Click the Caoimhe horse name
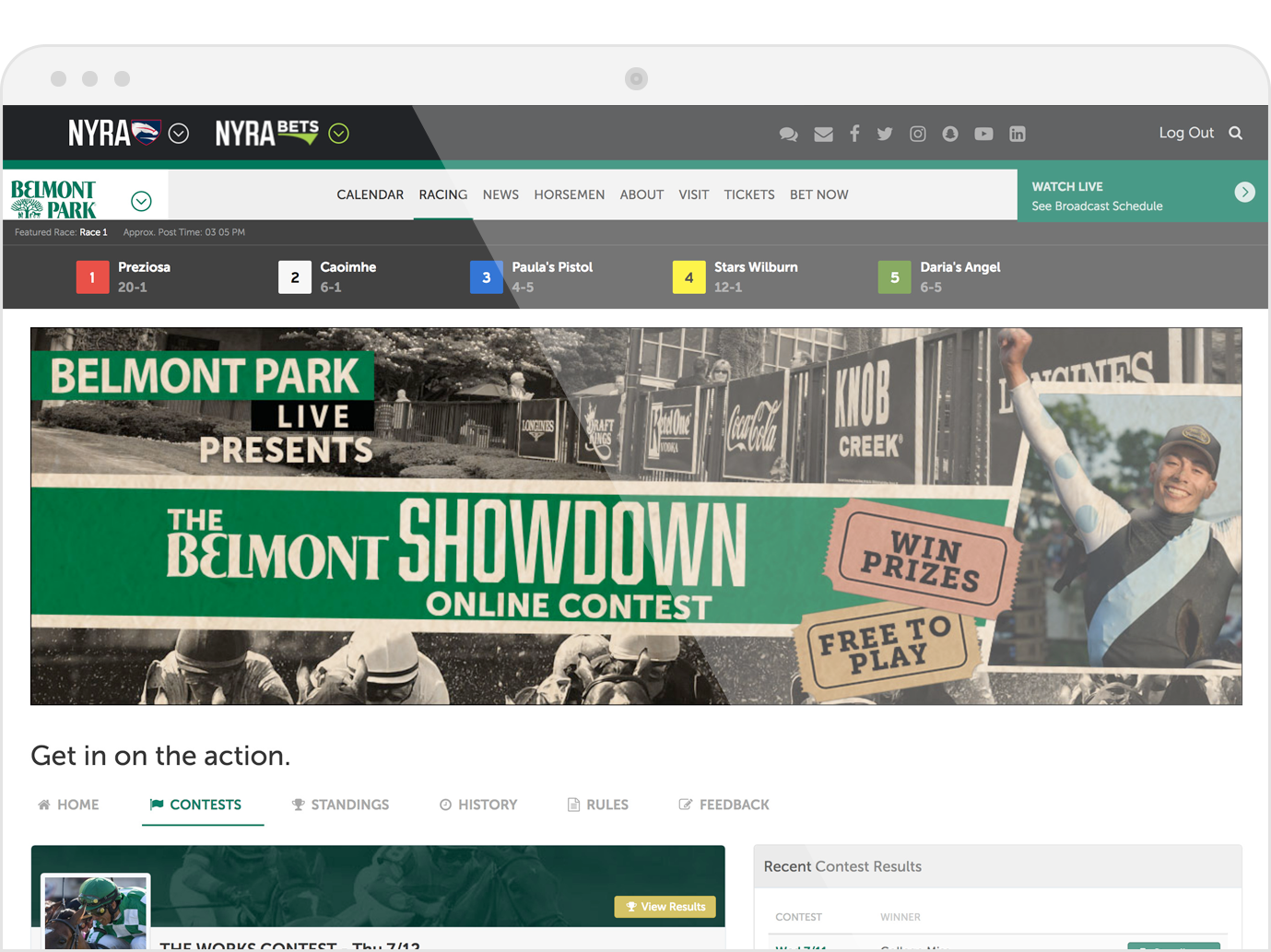This screenshot has width=1271, height=952. [348, 267]
